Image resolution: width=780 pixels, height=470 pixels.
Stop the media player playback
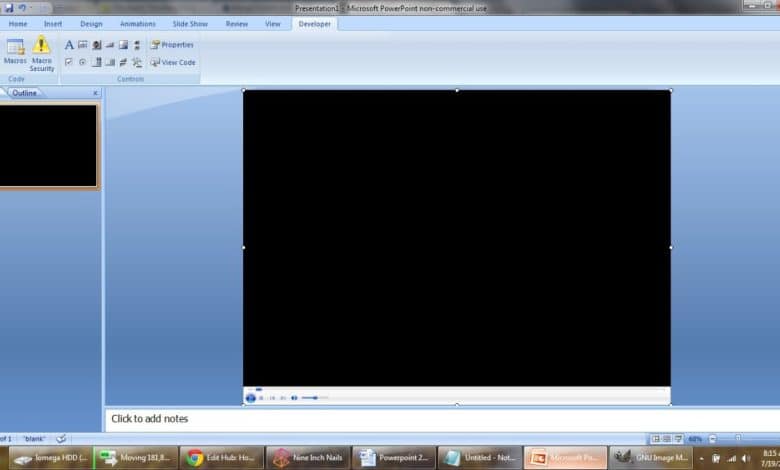[x=262, y=398]
